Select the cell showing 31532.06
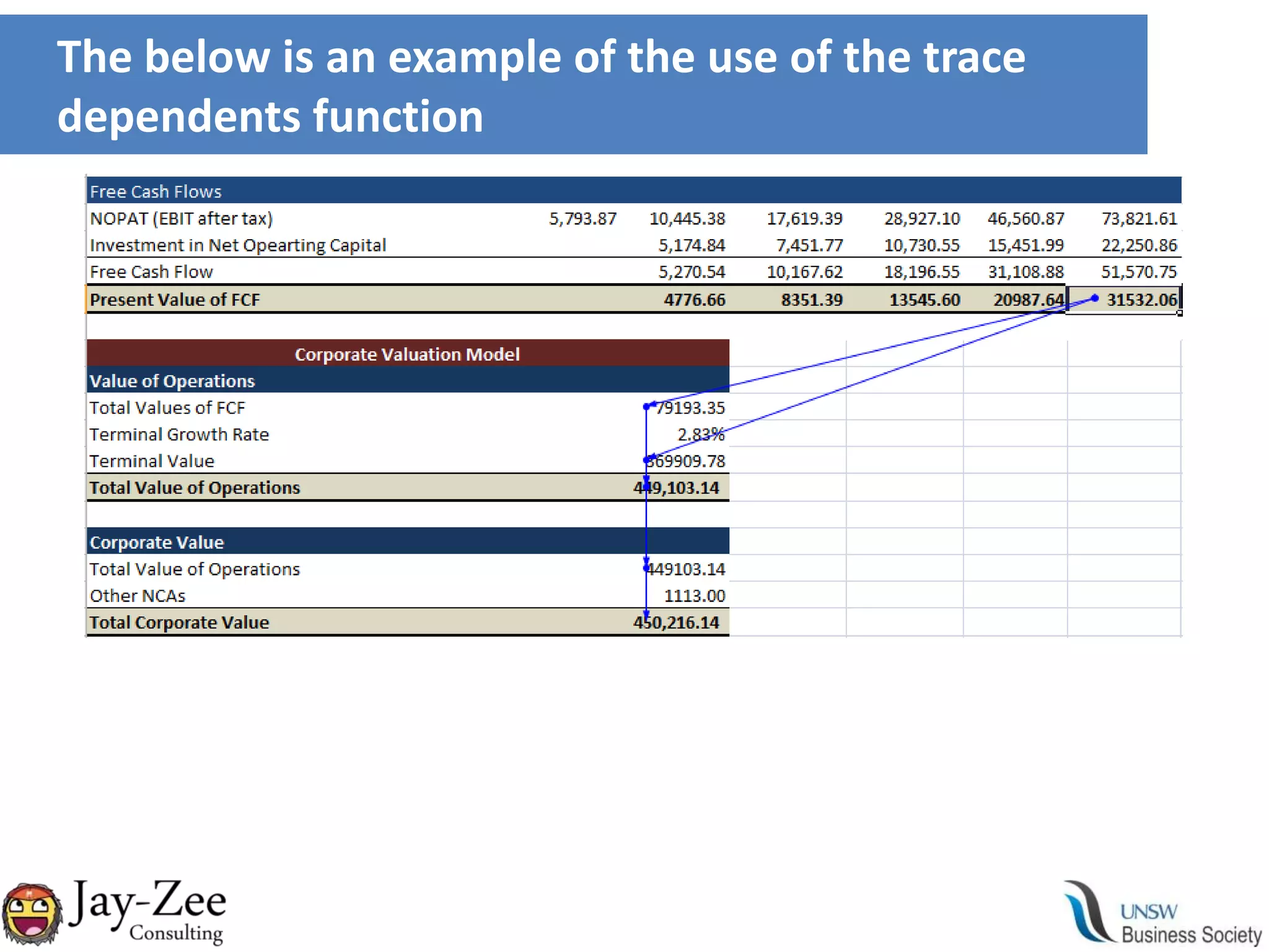 point(1141,300)
